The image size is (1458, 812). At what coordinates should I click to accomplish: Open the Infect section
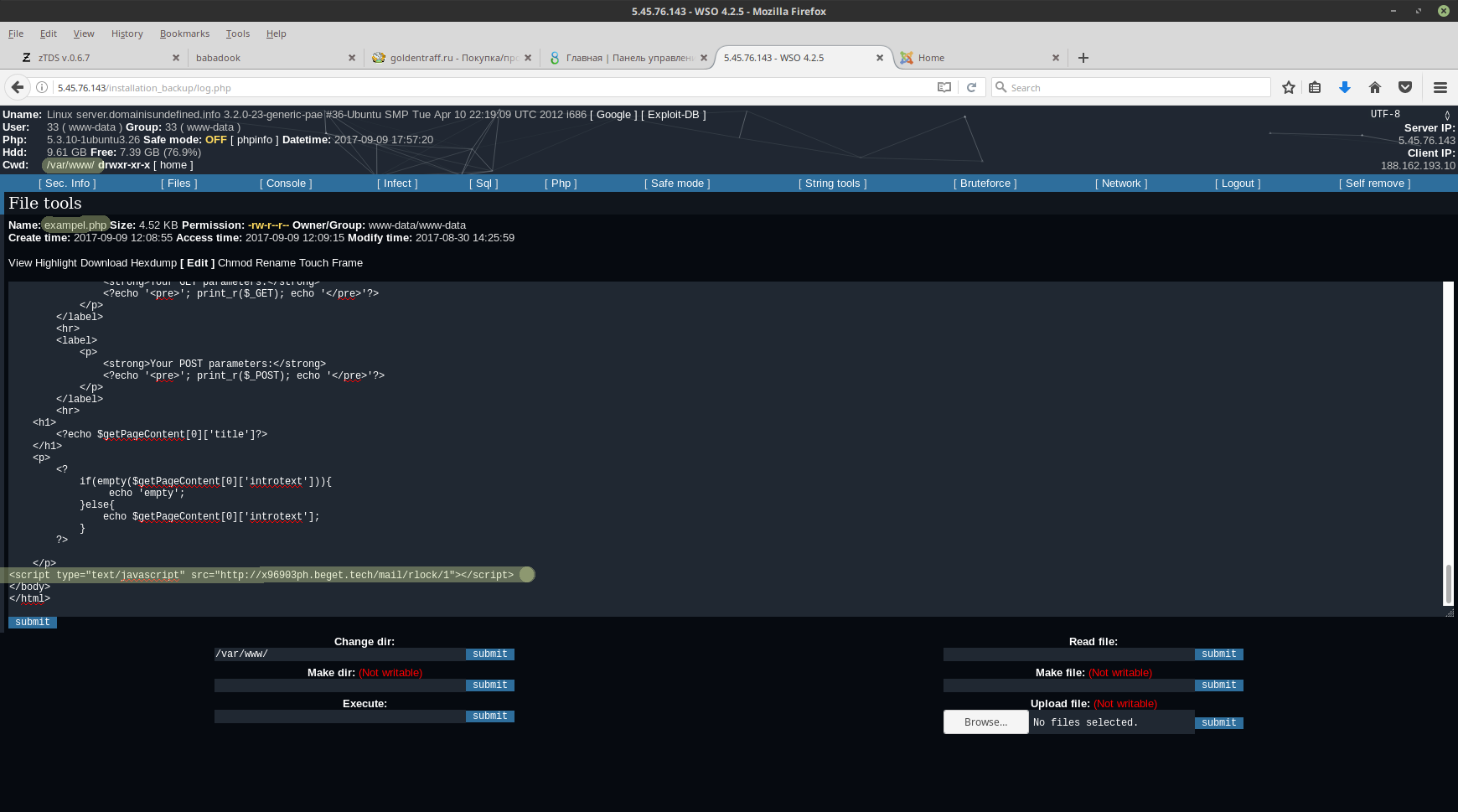(x=397, y=184)
